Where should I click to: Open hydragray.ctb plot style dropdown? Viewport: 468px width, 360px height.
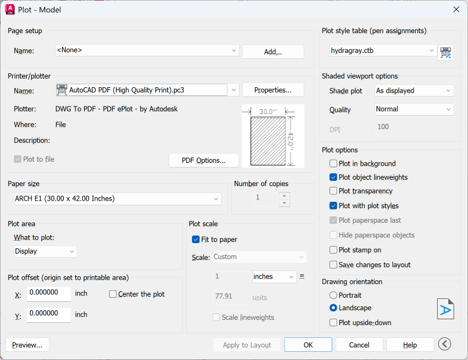(382, 51)
